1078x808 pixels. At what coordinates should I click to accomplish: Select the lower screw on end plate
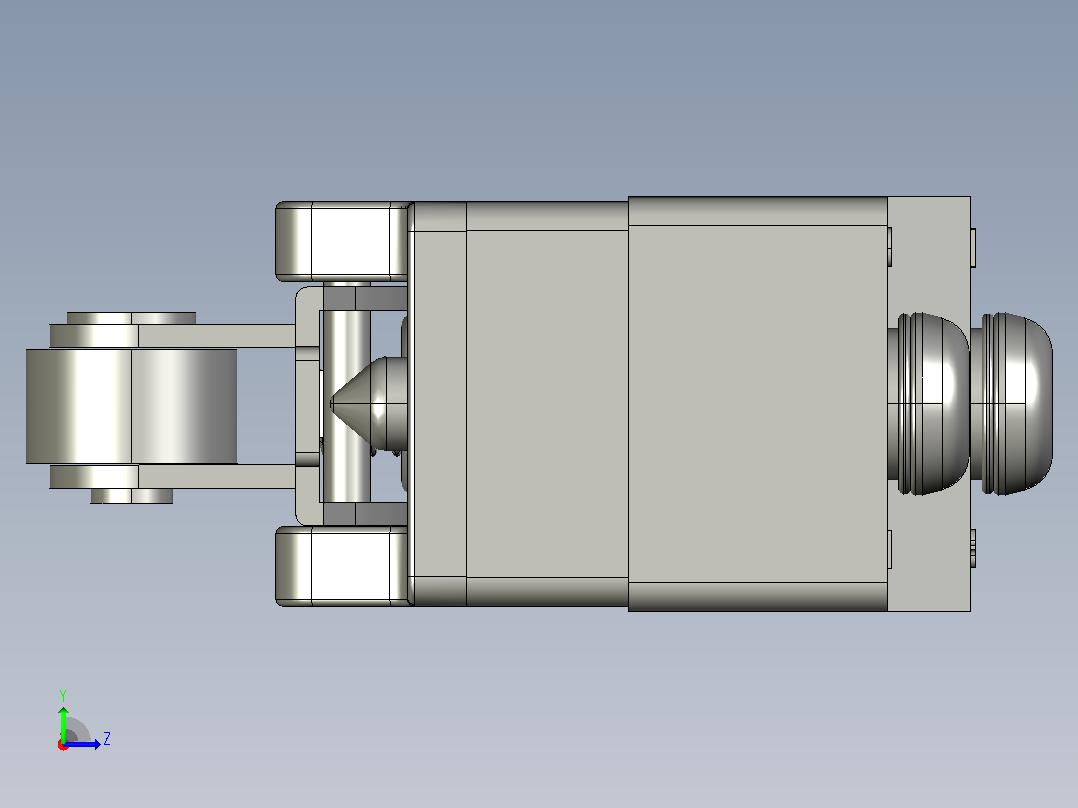[973, 547]
